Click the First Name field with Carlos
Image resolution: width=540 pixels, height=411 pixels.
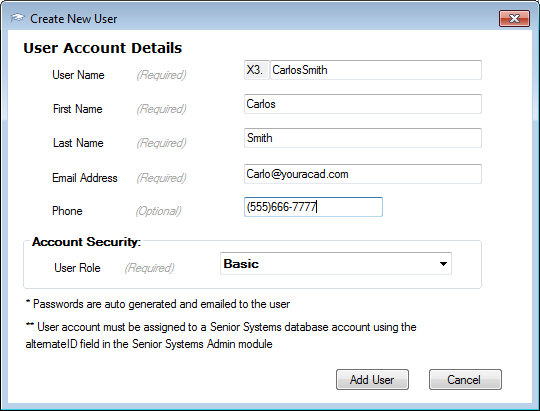[363, 104]
